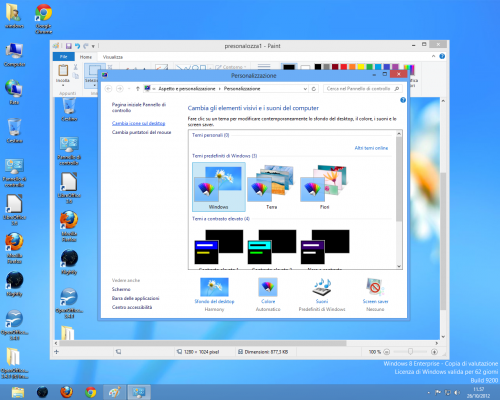The image size is (500, 400).
Task: Collapse the Paint ribbon with the chevron
Action: [433, 56]
